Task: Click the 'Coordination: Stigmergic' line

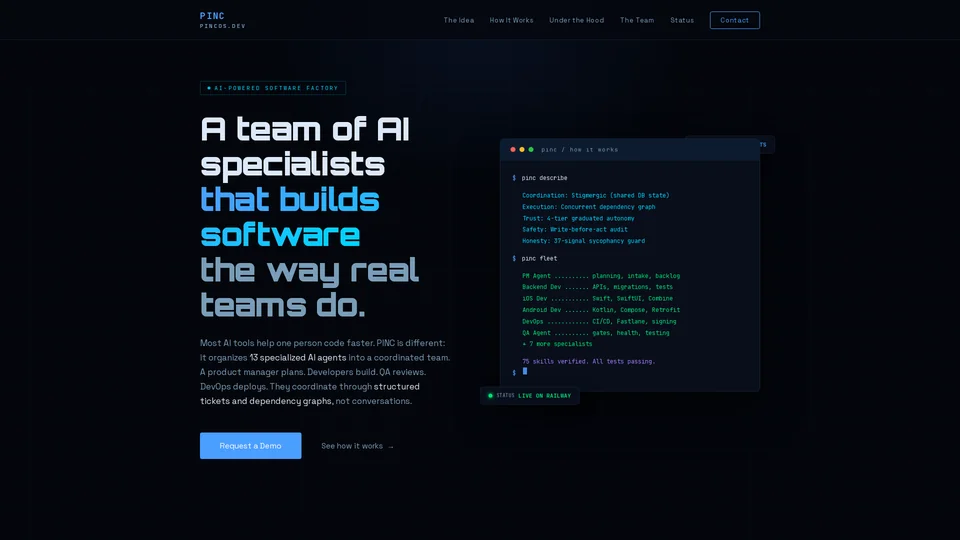Action: tap(596, 195)
